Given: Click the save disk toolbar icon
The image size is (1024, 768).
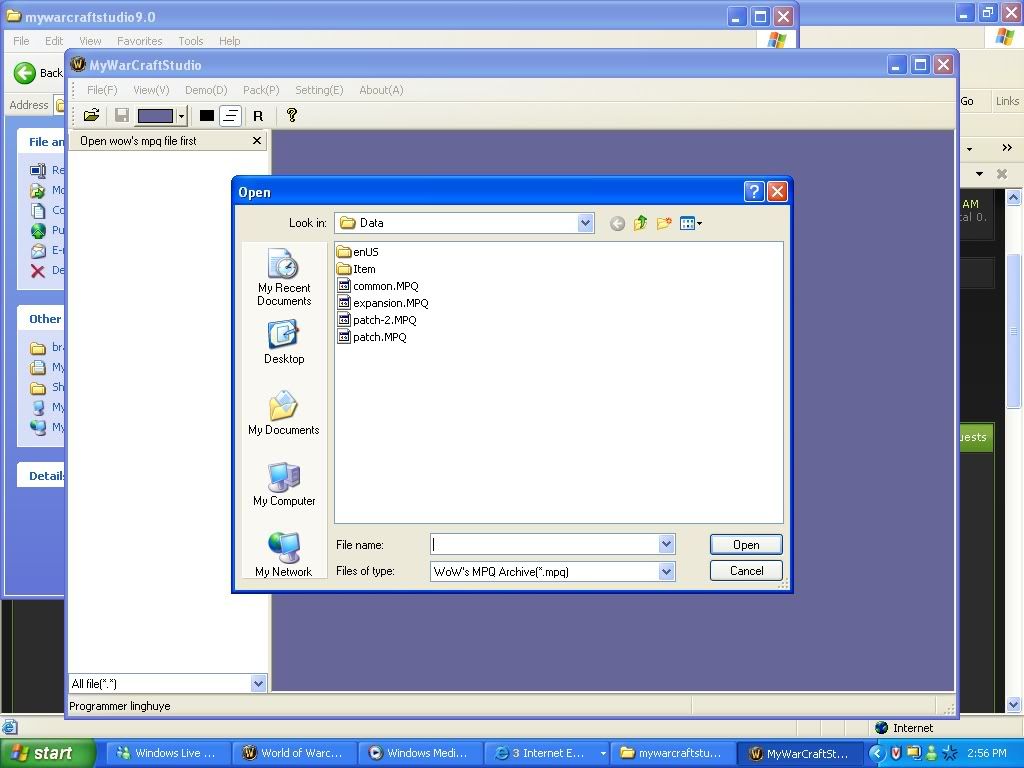Looking at the screenshot, I should pyautogui.click(x=121, y=116).
